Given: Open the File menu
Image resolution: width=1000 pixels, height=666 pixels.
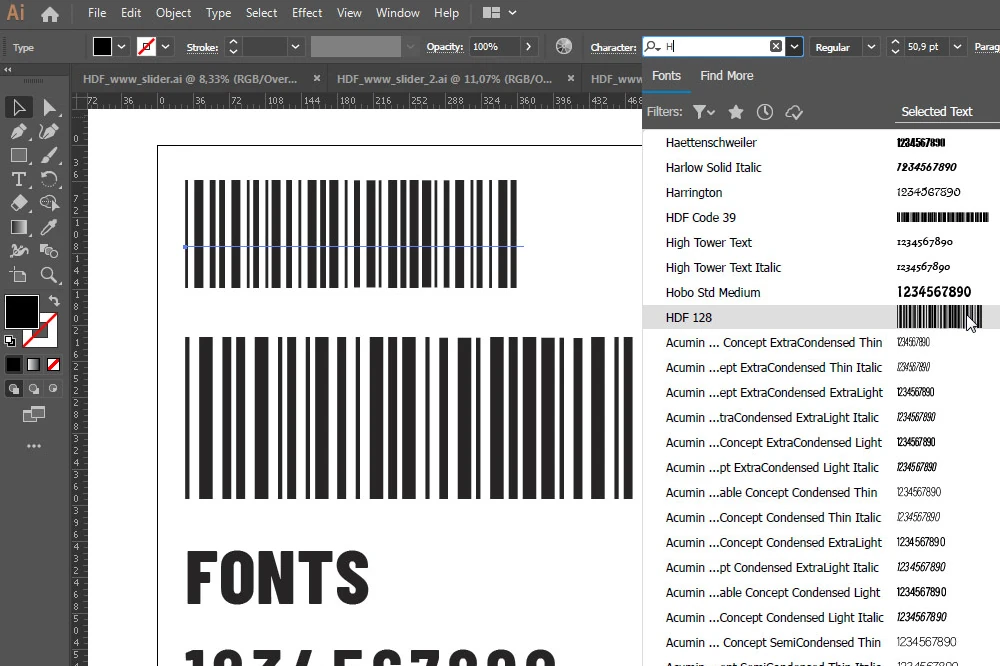Looking at the screenshot, I should (x=97, y=13).
